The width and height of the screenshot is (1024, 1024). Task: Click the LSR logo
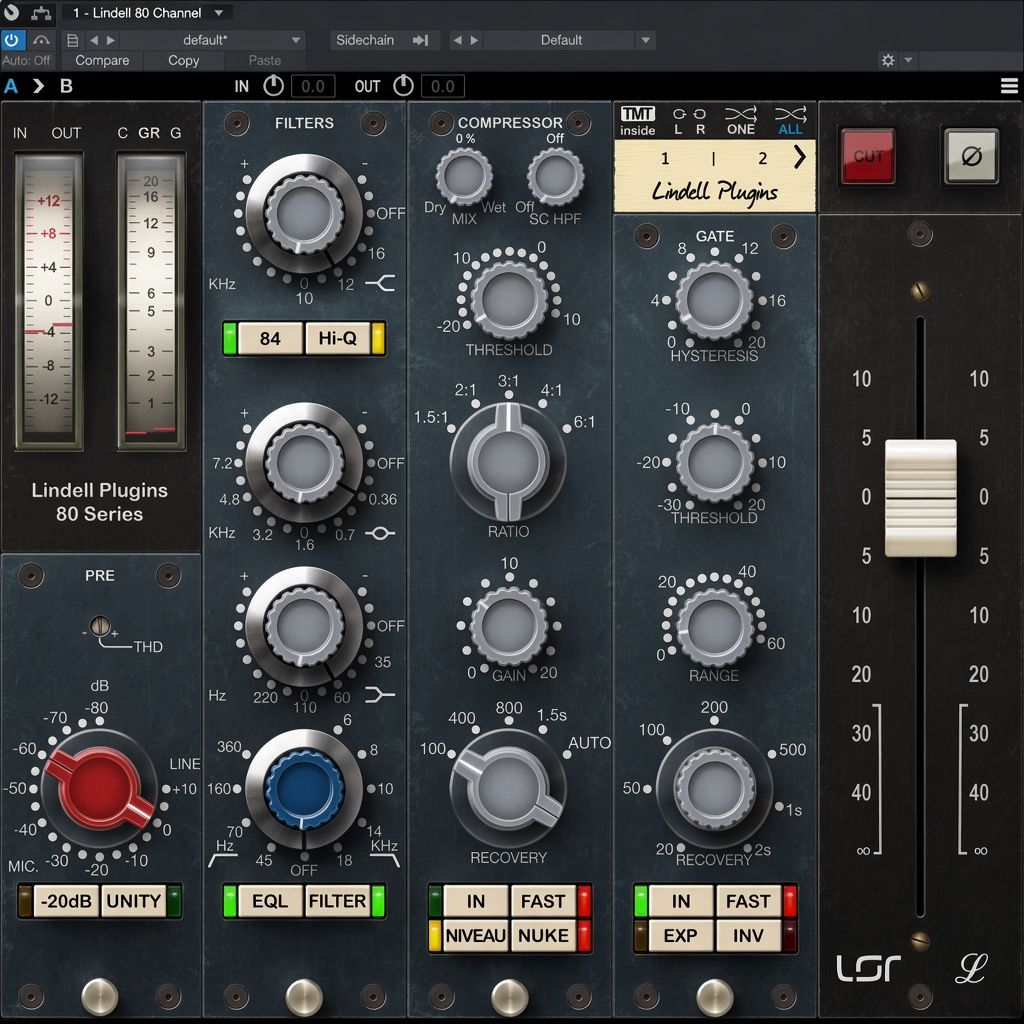868,968
